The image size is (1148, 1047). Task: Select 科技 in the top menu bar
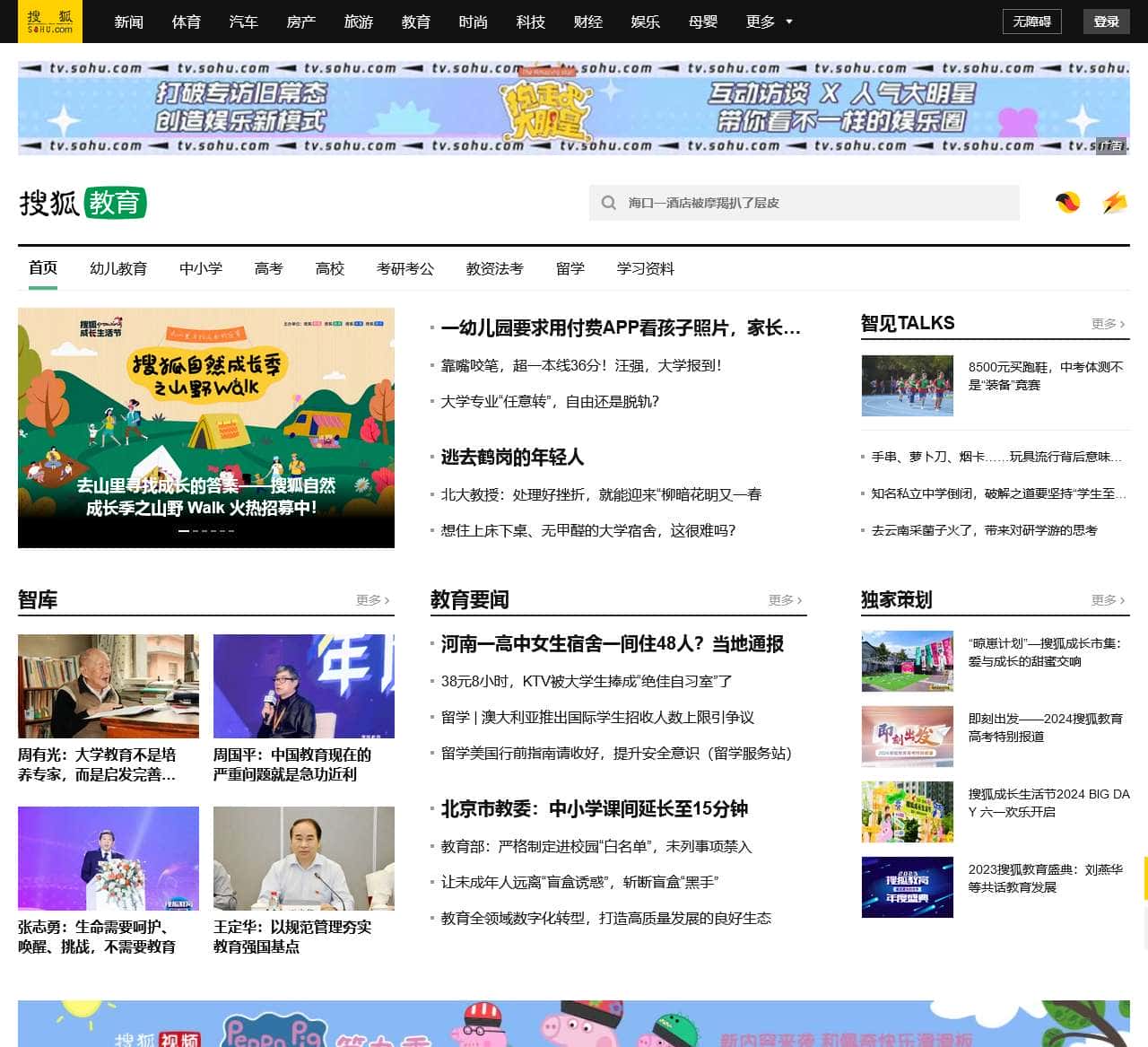[x=530, y=22]
